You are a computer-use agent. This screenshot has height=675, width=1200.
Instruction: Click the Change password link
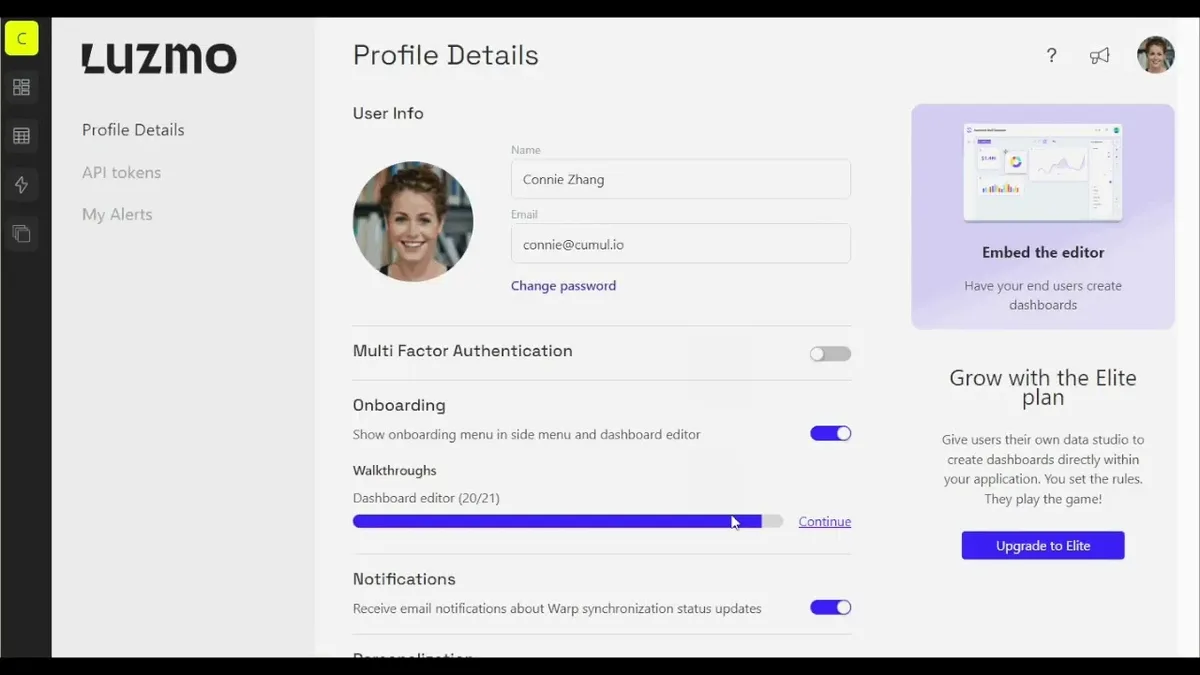click(x=563, y=285)
